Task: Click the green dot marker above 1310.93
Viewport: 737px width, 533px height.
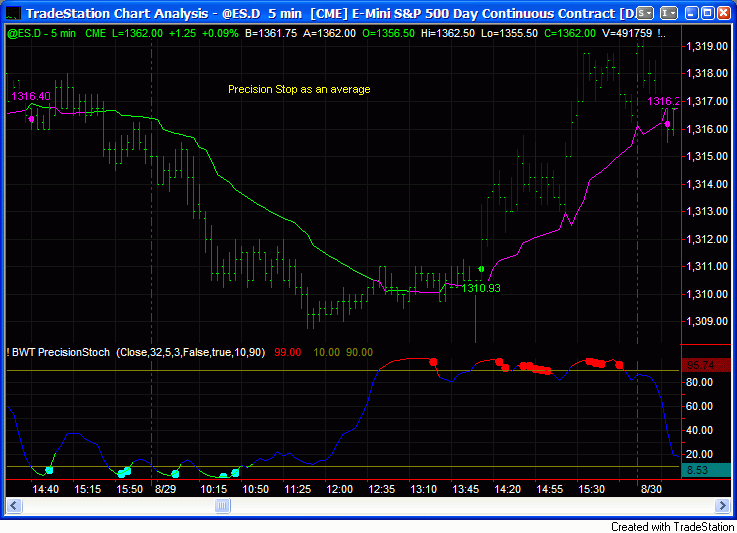Action: pyautogui.click(x=481, y=269)
